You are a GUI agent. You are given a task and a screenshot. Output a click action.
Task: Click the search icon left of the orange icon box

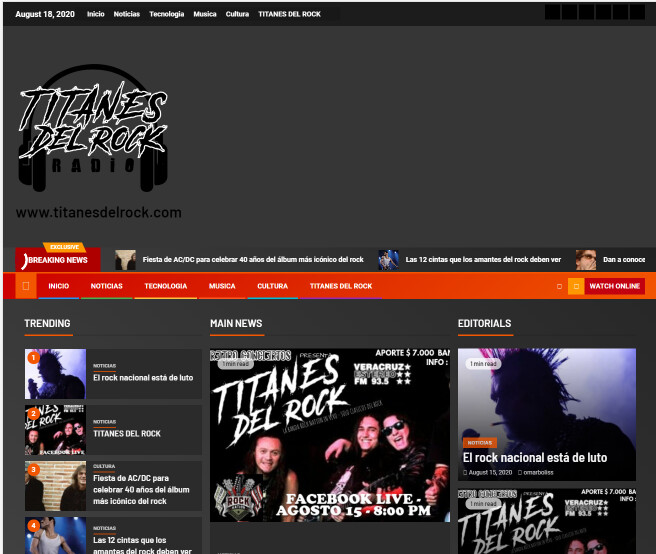pos(559,286)
